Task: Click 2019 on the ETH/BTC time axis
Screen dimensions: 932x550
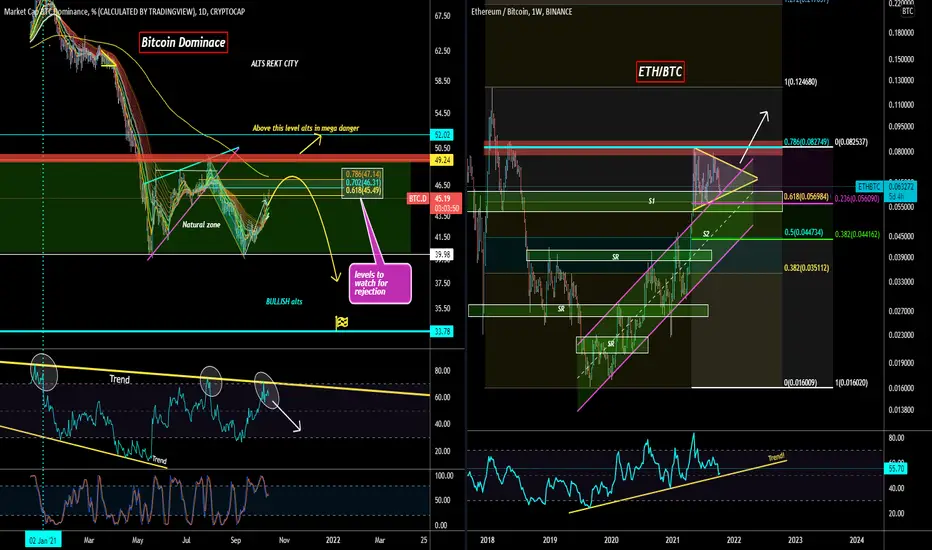Action: (550, 540)
